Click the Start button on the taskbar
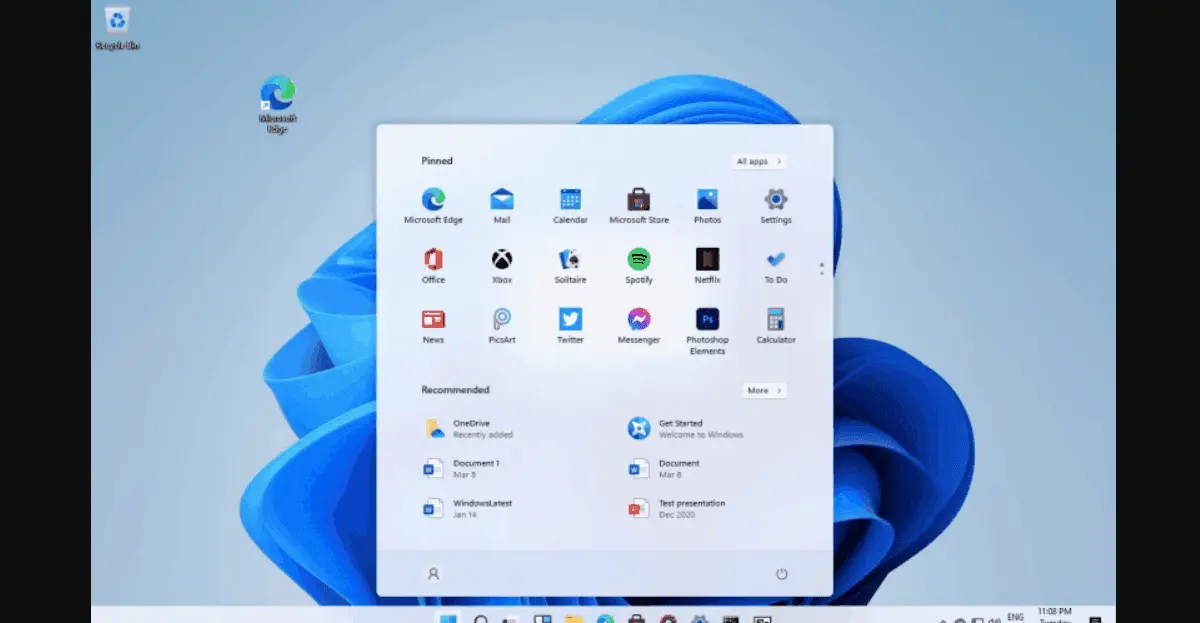The height and width of the screenshot is (623, 1200). (x=448, y=617)
